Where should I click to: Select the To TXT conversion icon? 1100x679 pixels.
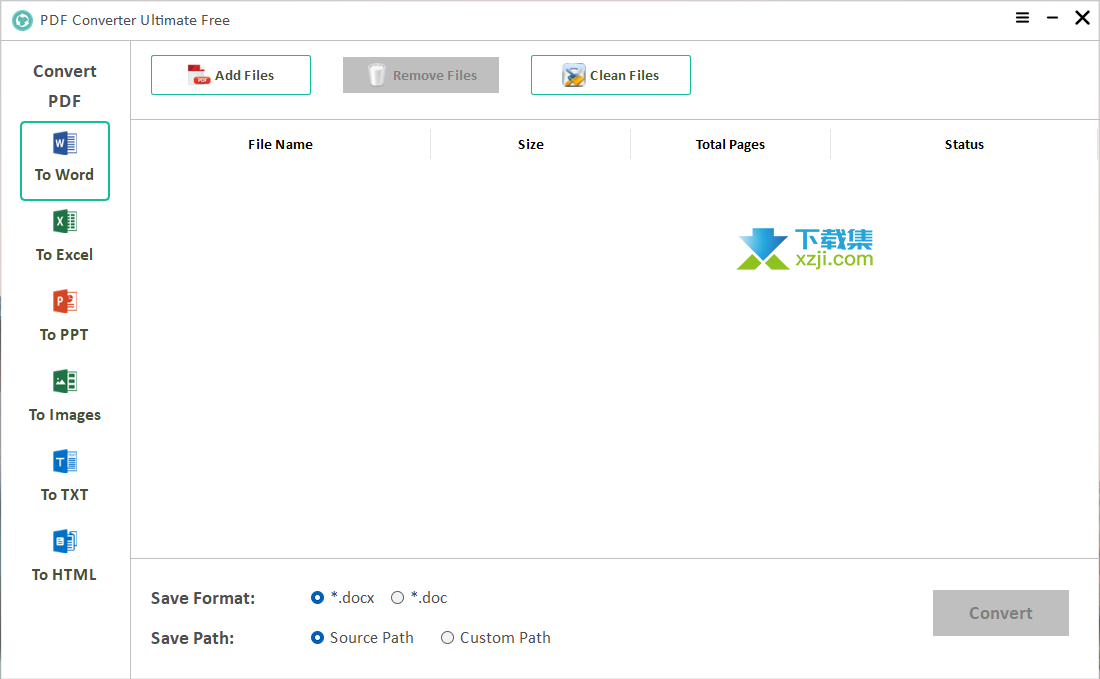65,462
